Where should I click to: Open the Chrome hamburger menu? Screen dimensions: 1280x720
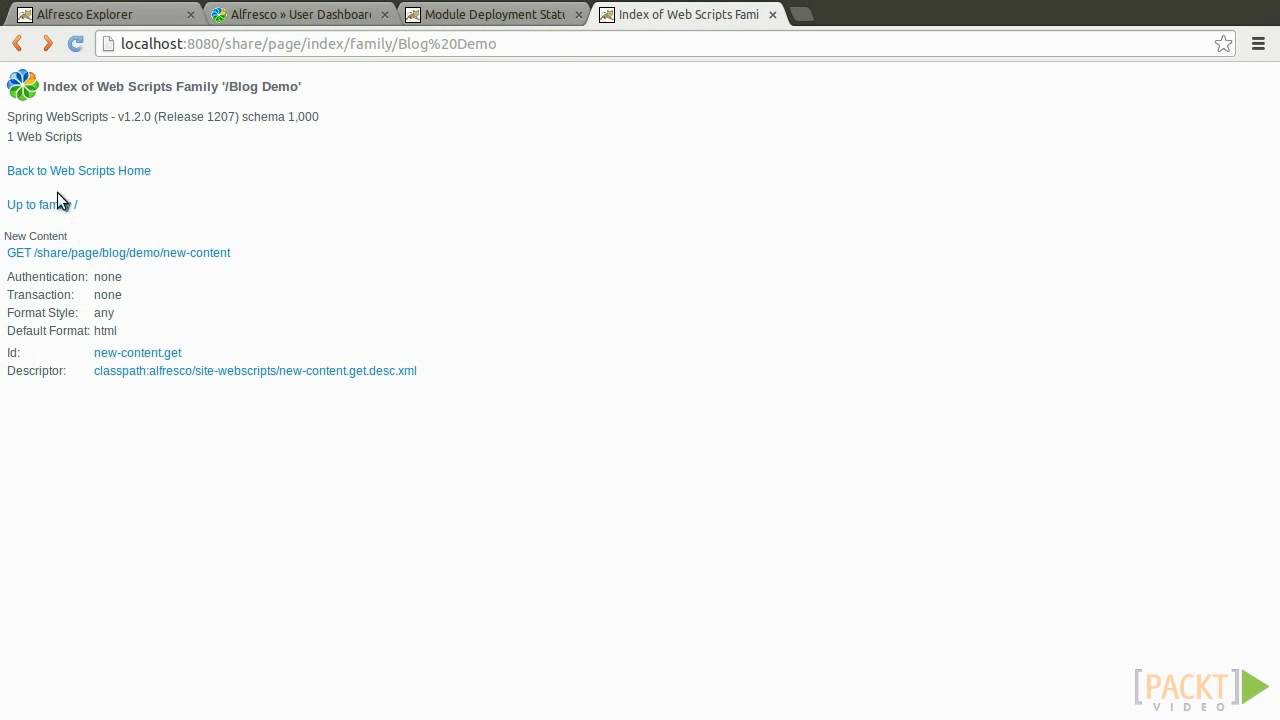[x=1259, y=43]
